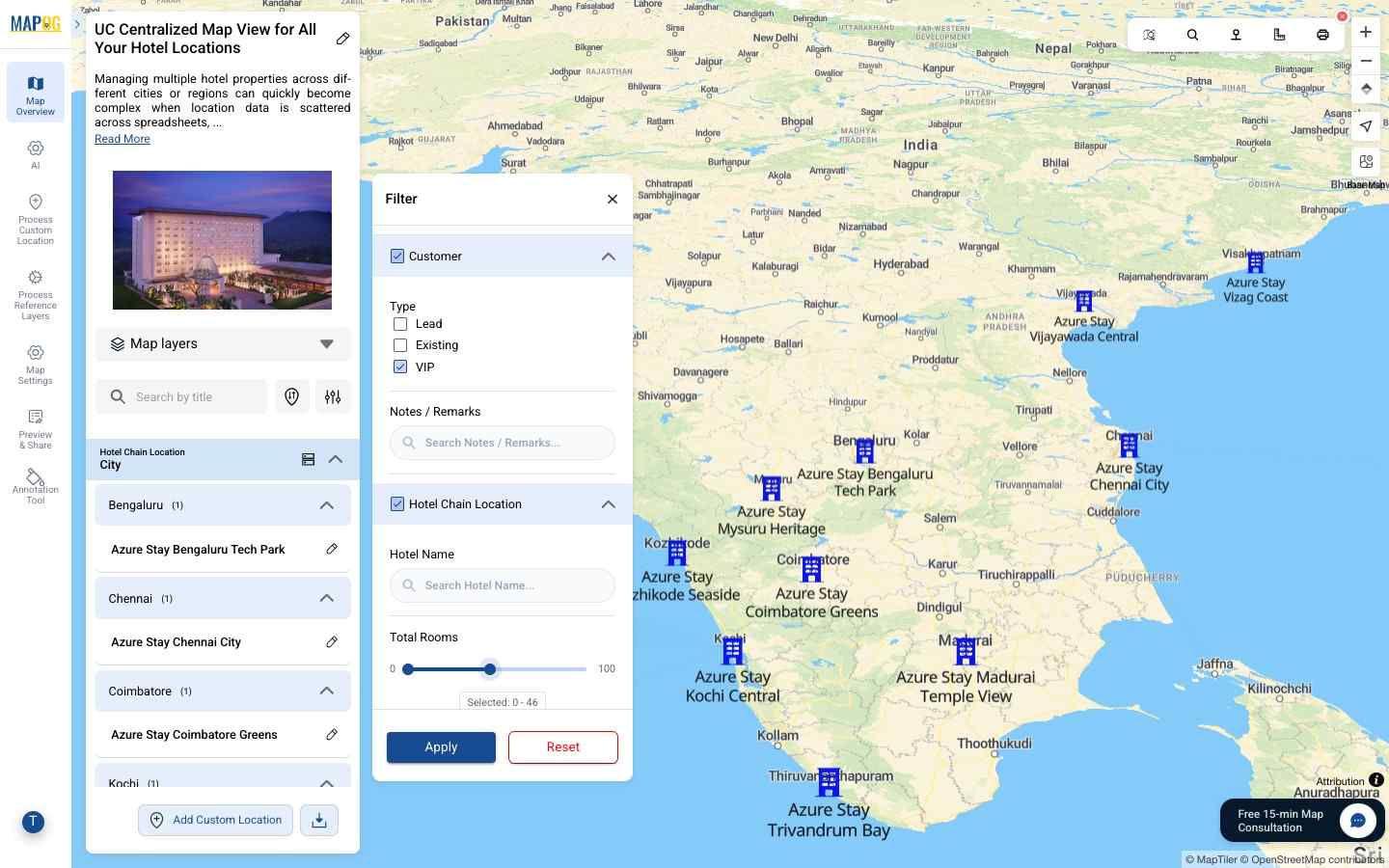Click the base map switcher icon

(x=1366, y=162)
